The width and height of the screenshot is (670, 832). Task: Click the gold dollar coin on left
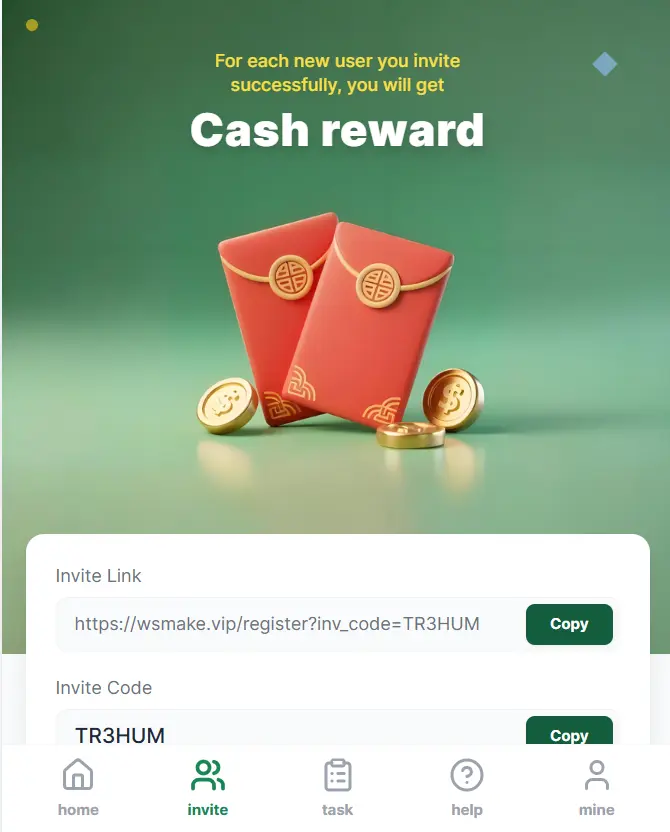pos(227,405)
